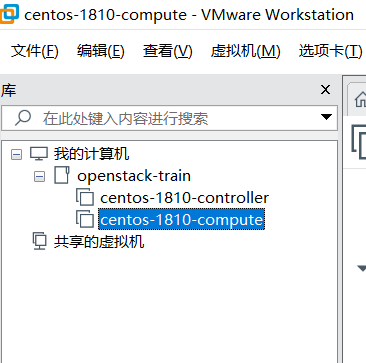This screenshot has width=366, height=363.
Task: Open the 文件(F) menu
Action: pyautogui.click(x=35, y=51)
